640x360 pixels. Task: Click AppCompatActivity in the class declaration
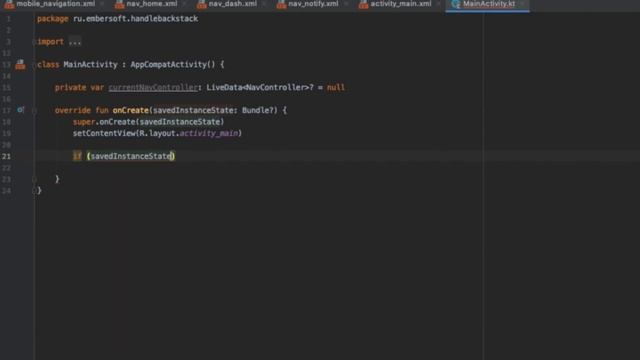[x=168, y=64]
